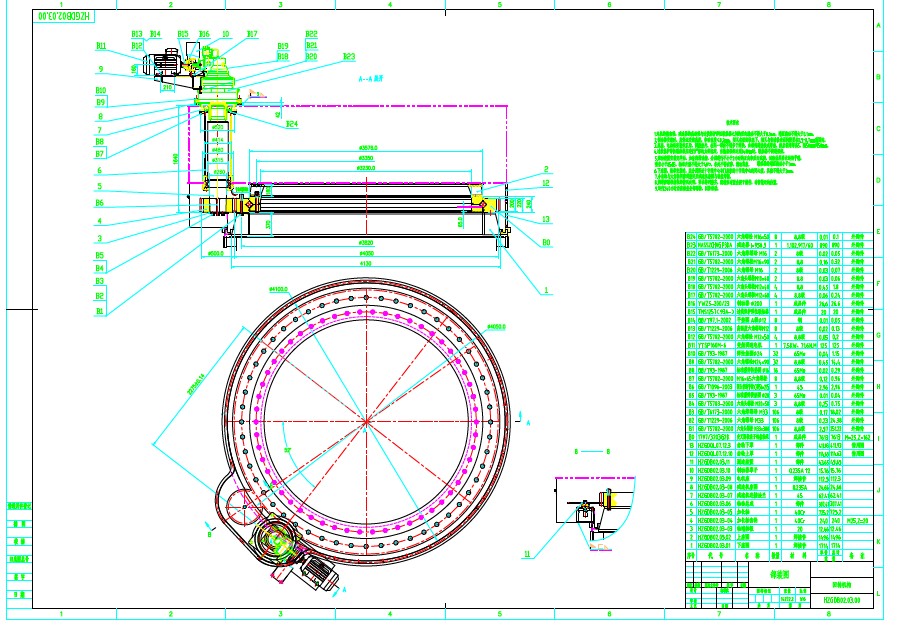Click the B1 callout at the list bottom
Viewport: 898px width, 632px height.
click(100, 311)
